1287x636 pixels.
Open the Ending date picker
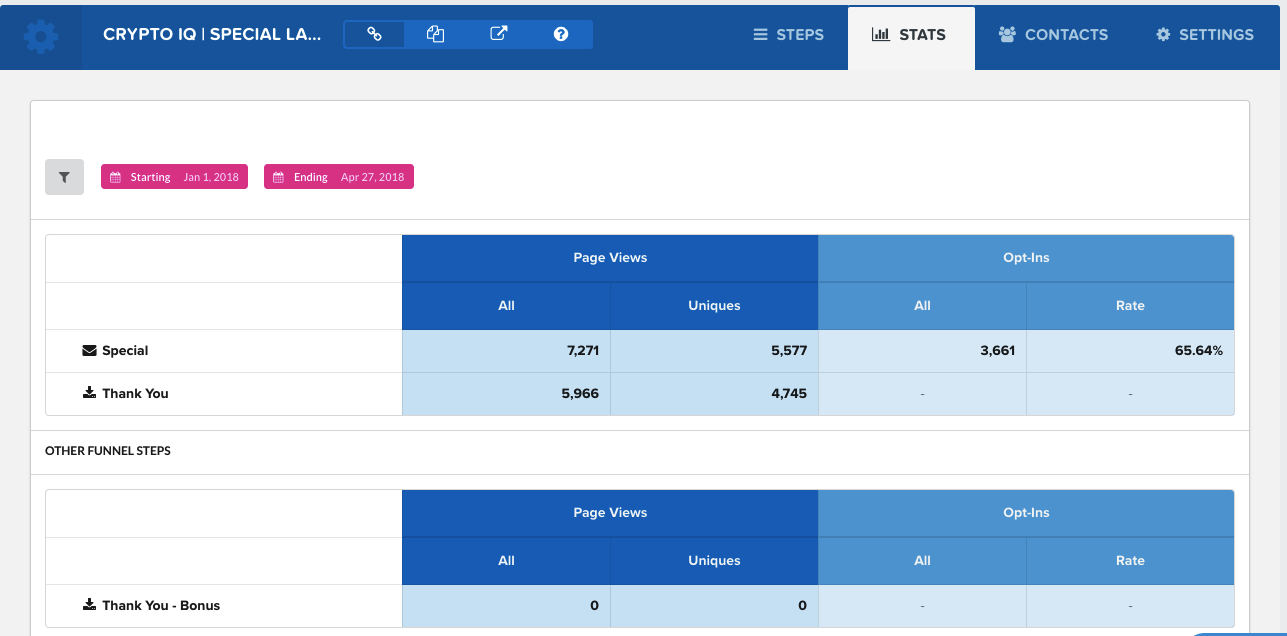click(x=338, y=177)
